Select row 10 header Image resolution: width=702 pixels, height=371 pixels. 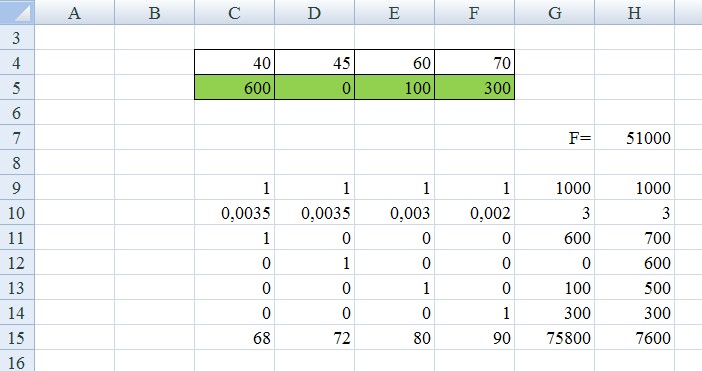click(x=17, y=213)
